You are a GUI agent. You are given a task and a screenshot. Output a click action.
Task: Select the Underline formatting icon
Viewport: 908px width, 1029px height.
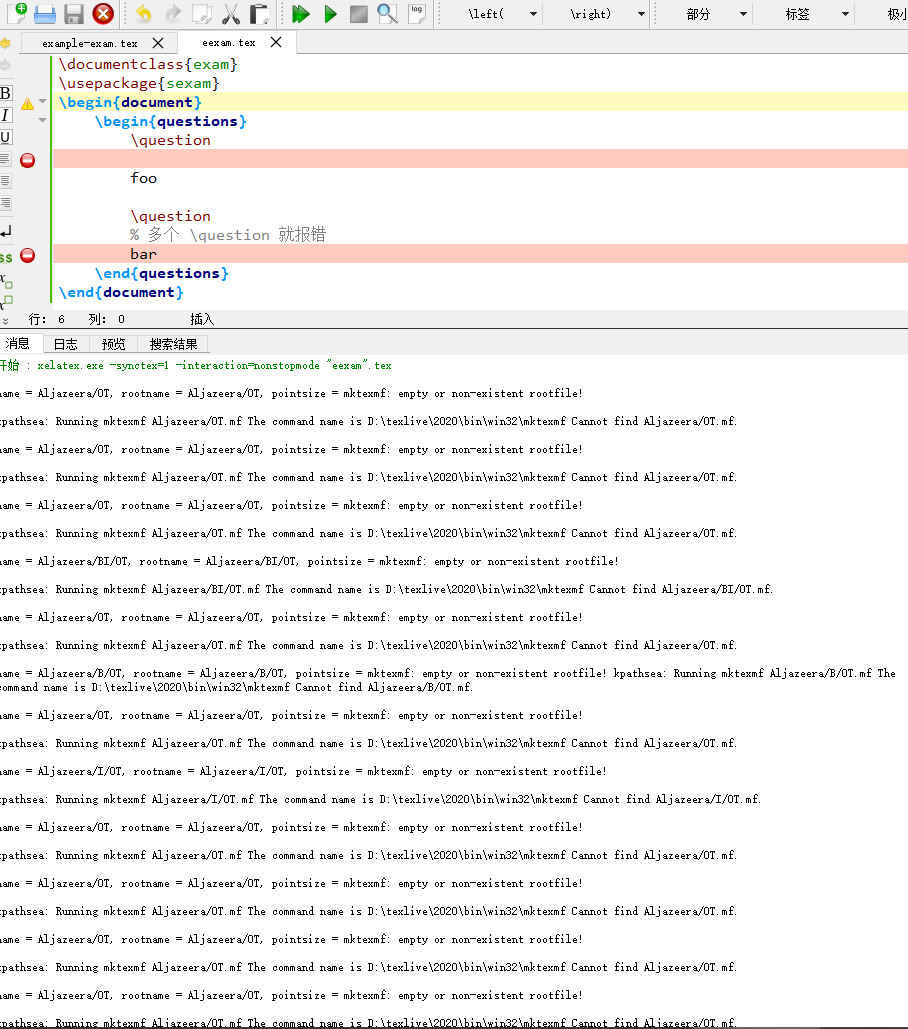click(x=5, y=136)
